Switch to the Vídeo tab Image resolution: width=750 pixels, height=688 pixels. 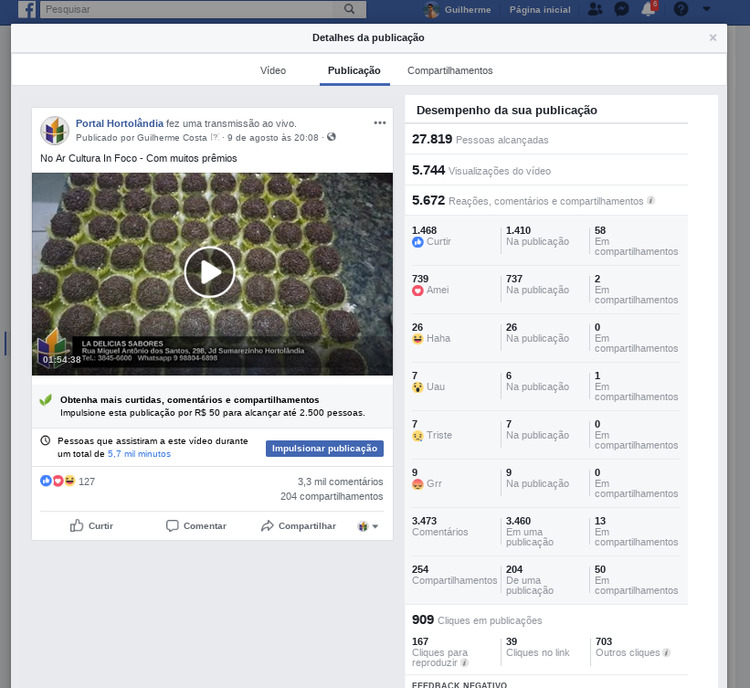[273, 71]
